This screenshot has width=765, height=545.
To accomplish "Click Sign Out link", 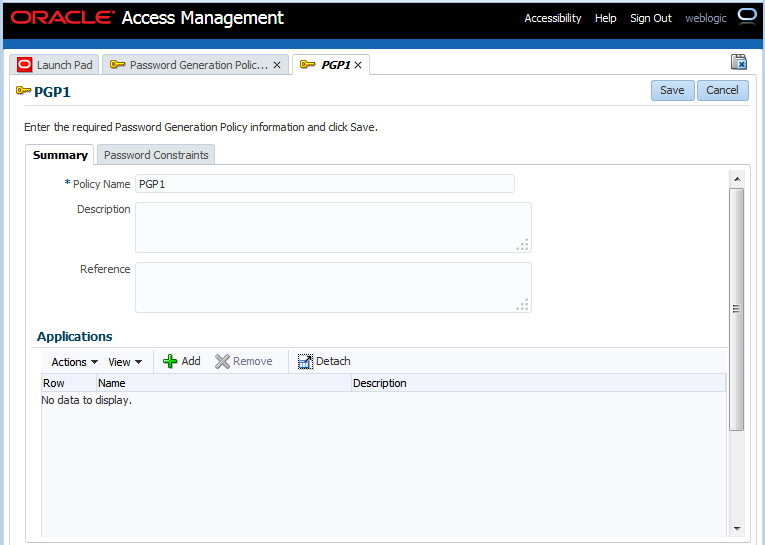I will tap(651, 18).
